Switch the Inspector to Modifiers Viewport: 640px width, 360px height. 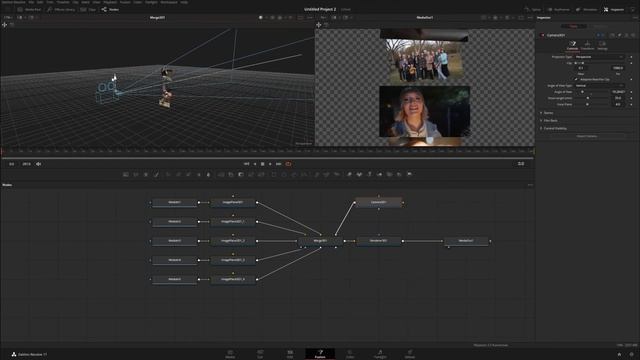click(x=600, y=26)
